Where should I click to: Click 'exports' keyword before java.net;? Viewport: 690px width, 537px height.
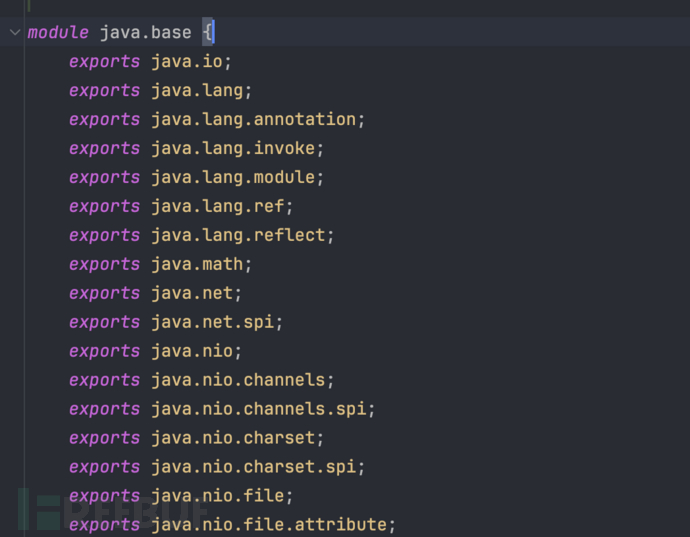[x=105, y=294]
